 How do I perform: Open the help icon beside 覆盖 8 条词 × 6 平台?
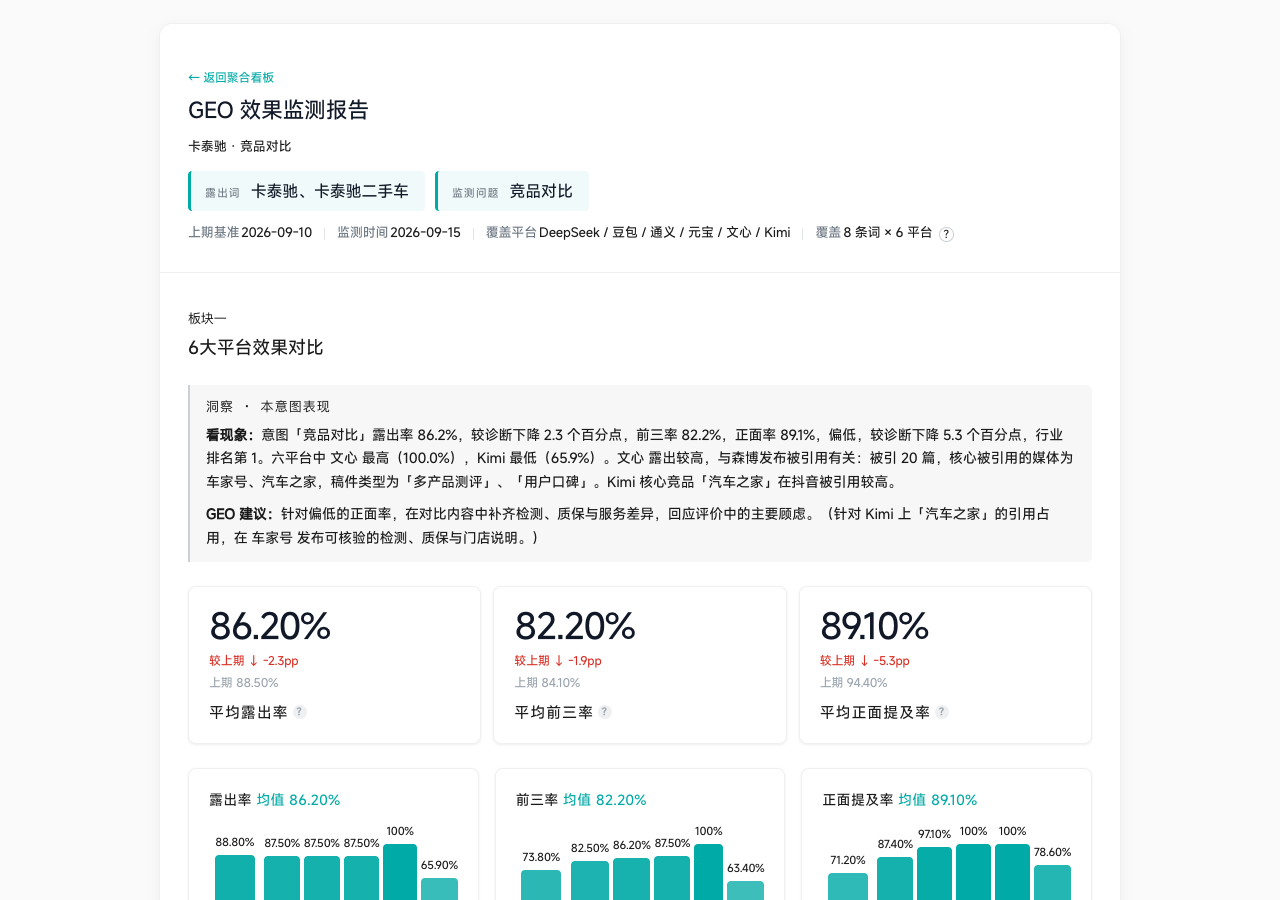[x=946, y=234]
